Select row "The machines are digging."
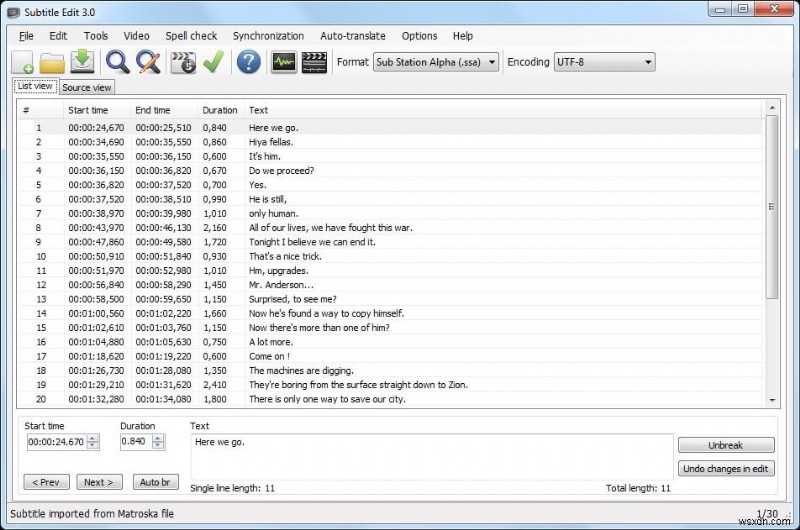The width and height of the screenshot is (800, 530). point(390,370)
